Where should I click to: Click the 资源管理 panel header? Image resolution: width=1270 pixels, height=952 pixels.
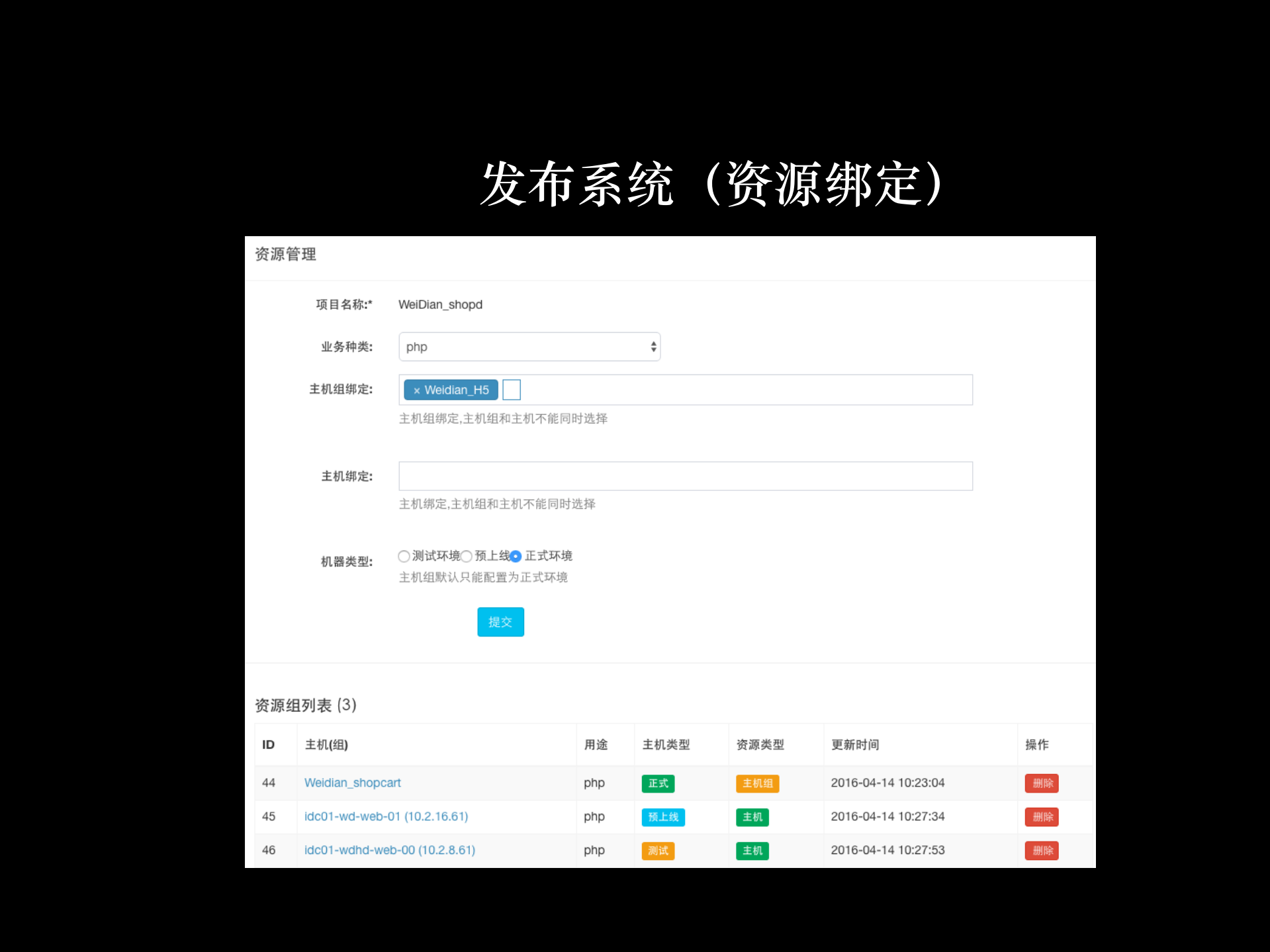pyautogui.click(x=285, y=254)
